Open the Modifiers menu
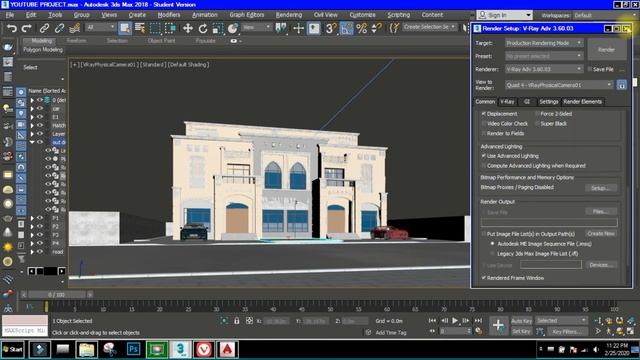Image resolution: width=640 pixels, height=360 pixels. 169,15
